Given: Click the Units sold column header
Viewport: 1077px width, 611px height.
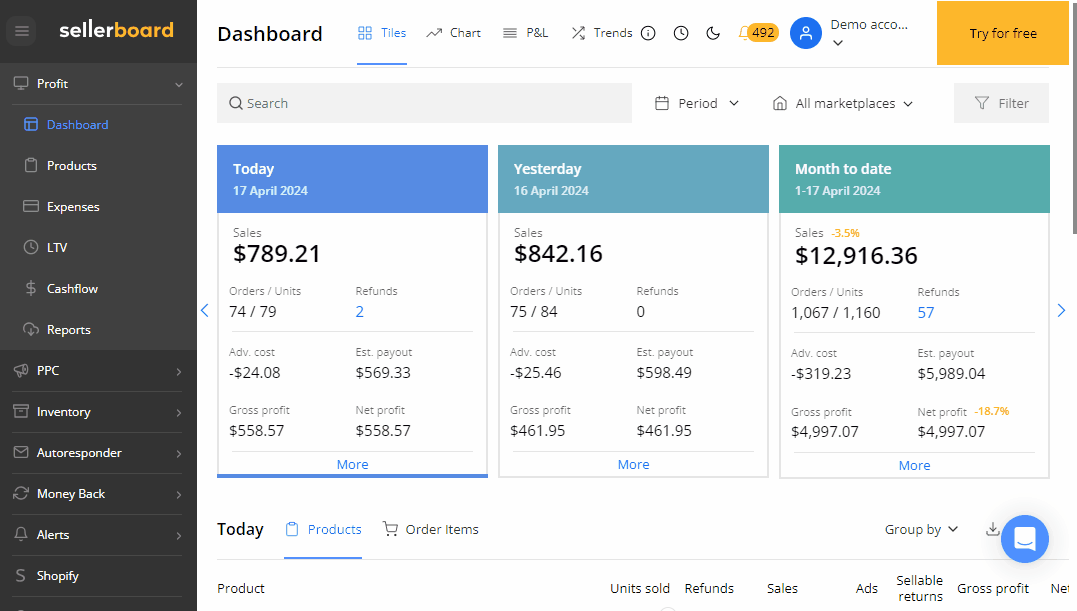Looking at the screenshot, I should tap(639, 588).
